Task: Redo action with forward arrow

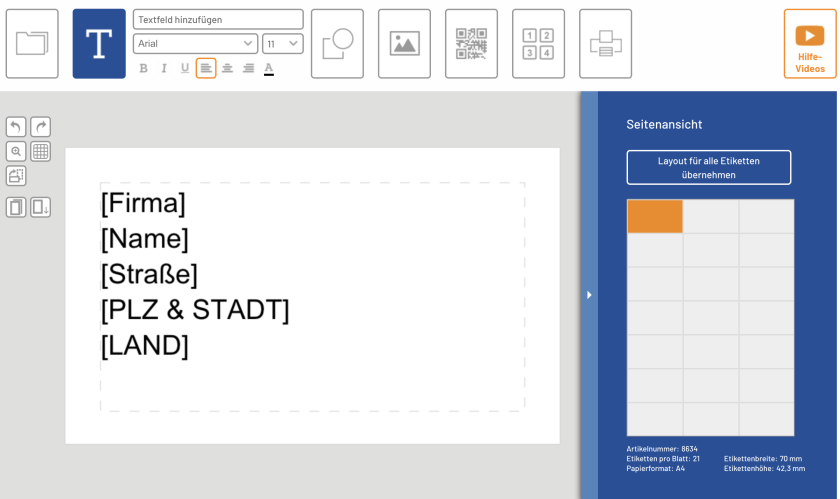Action: pyautogui.click(x=41, y=127)
